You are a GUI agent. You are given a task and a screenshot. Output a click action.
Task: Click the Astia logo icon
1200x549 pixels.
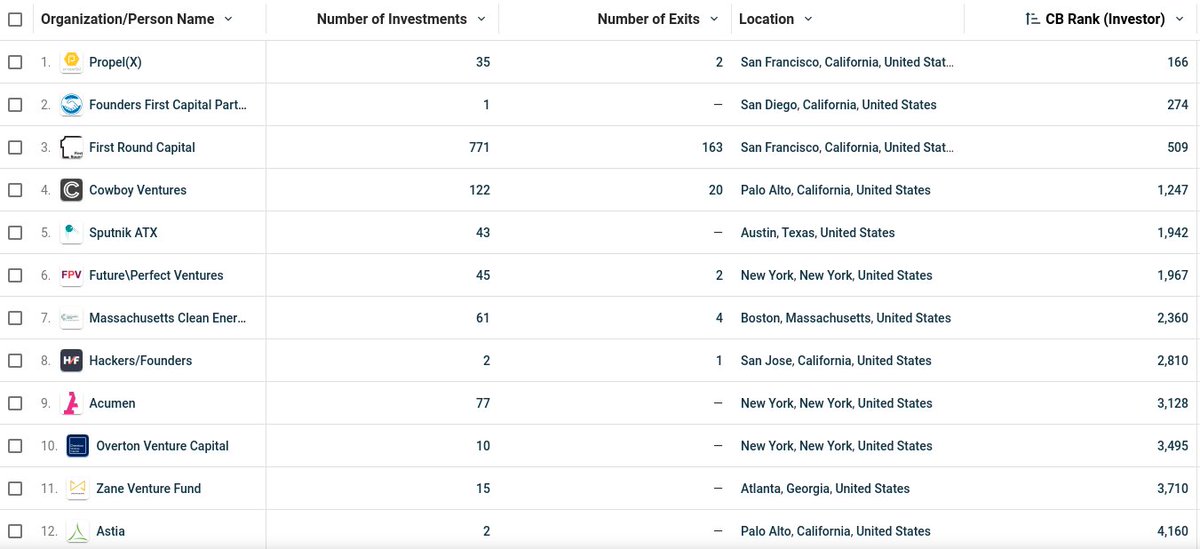(x=78, y=531)
